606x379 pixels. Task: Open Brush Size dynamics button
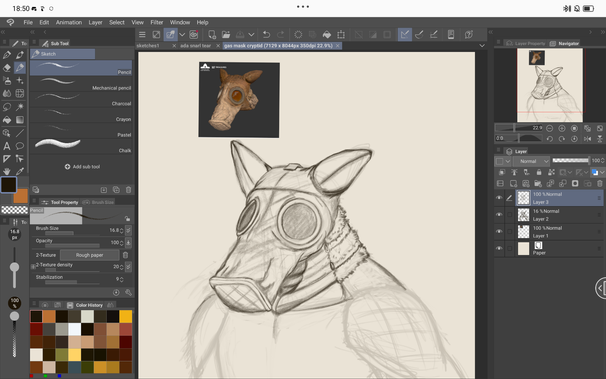pos(128,230)
